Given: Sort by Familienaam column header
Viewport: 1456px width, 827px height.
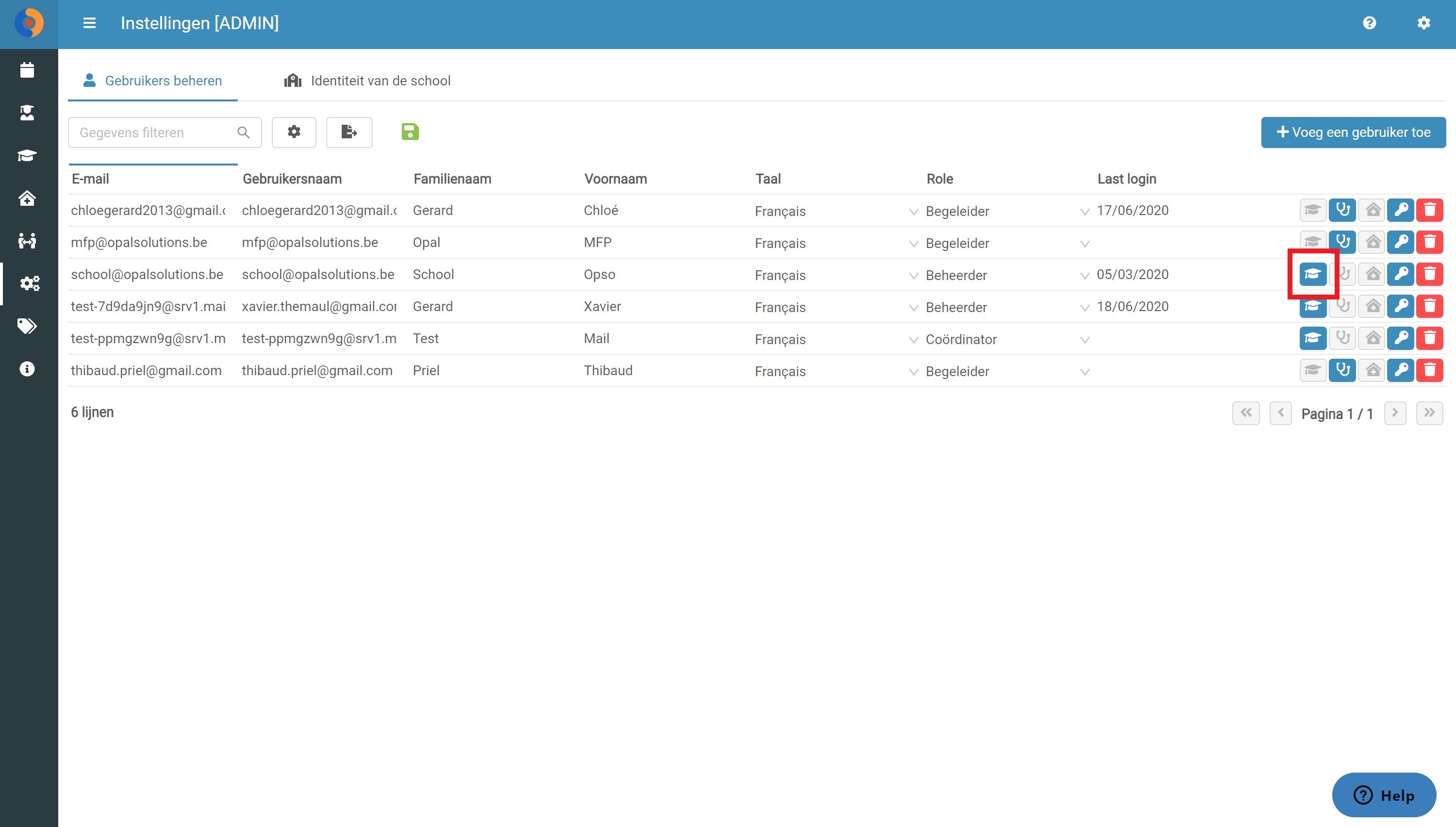Looking at the screenshot, I should click(452, 179).
